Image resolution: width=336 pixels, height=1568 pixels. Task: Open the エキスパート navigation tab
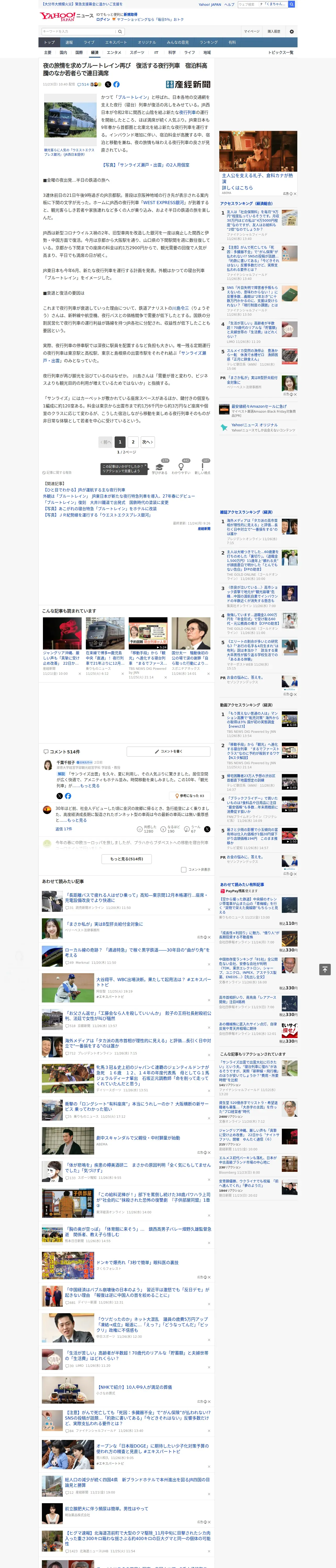click(x=116, y=42)
